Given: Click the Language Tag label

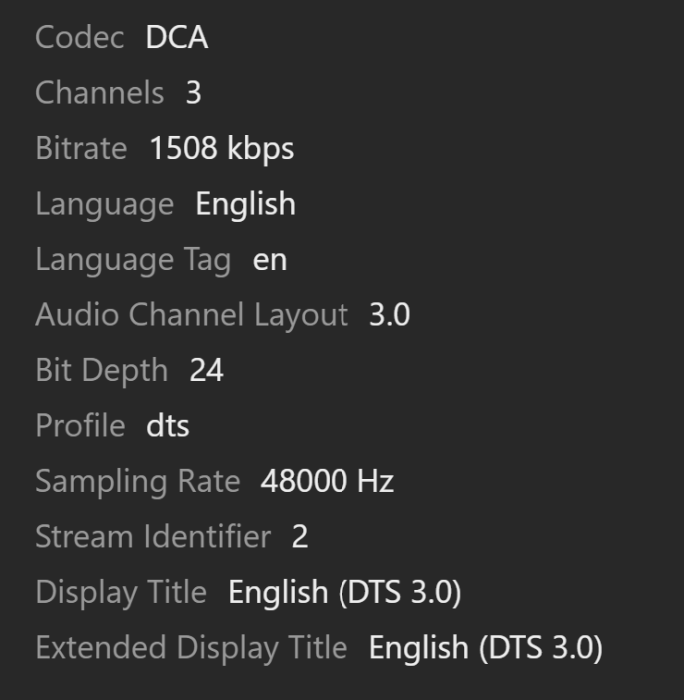Looking at the screenshot, I should tap(133, 260).
